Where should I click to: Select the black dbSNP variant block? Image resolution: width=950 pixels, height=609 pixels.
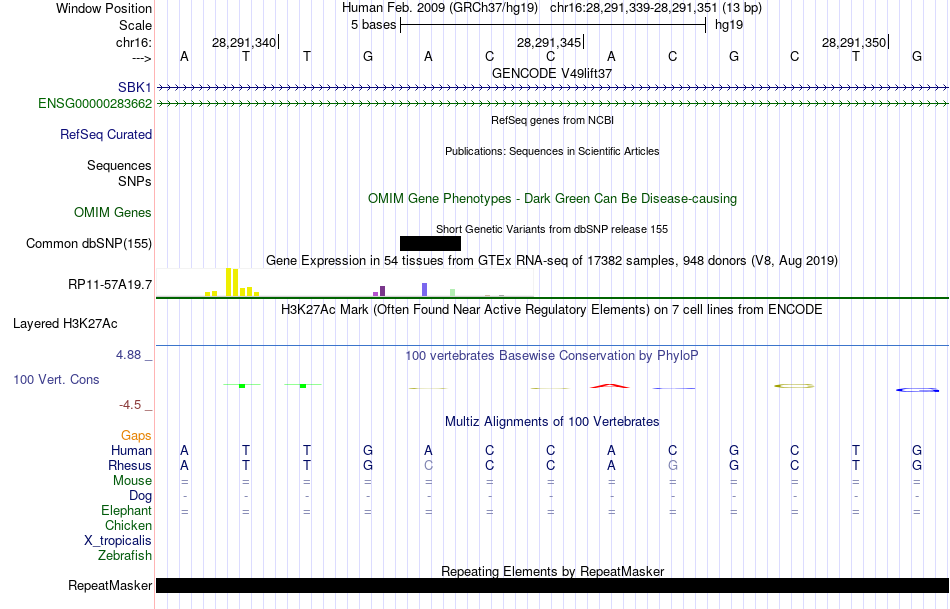tap(430, 244)
